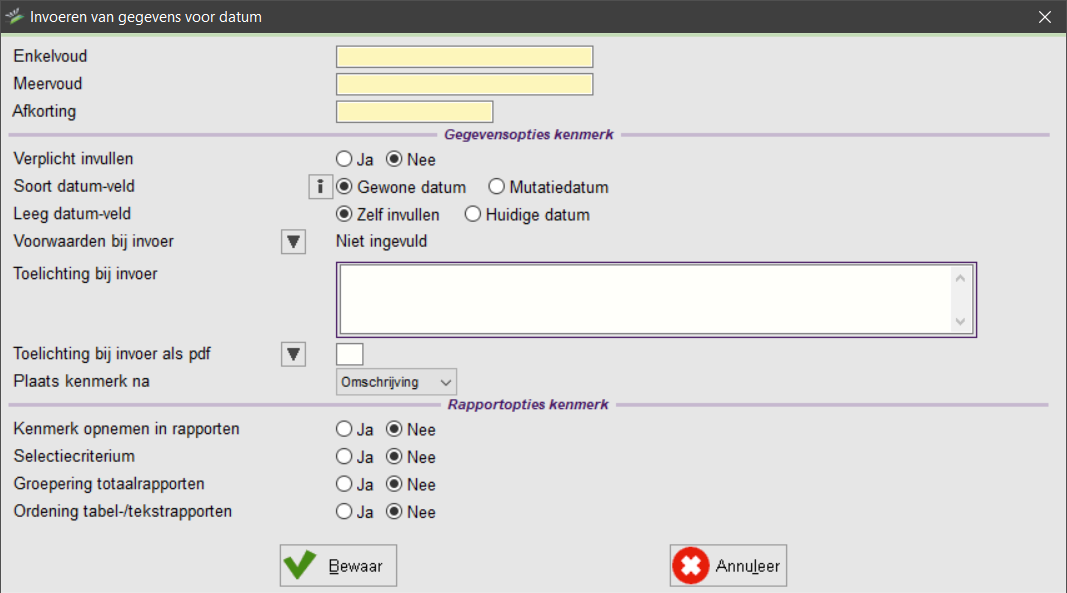
Task: Click the Enkelvoud input field
Action: tap(464, 57)
